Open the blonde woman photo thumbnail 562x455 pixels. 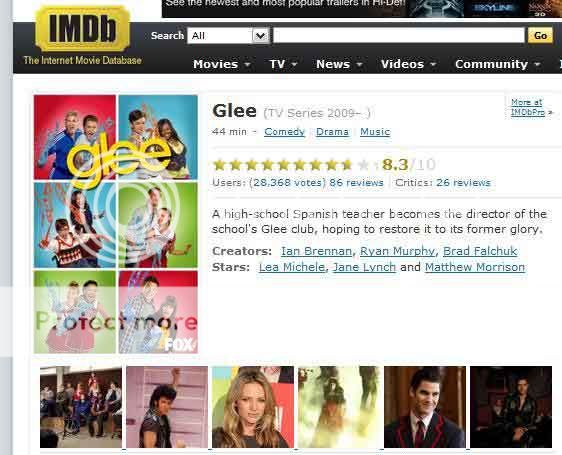pyautogui.click(x=253, y=407)
